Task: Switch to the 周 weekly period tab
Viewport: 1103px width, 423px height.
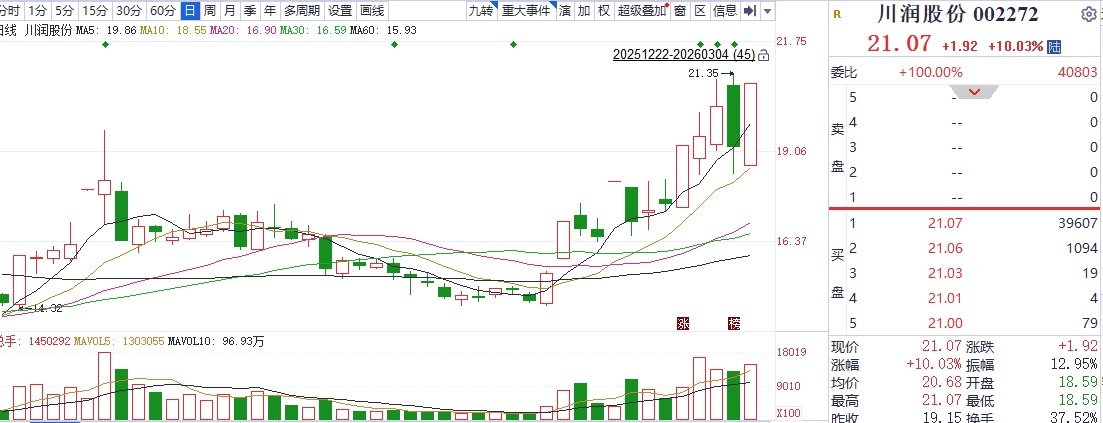Action: point(209,11)
